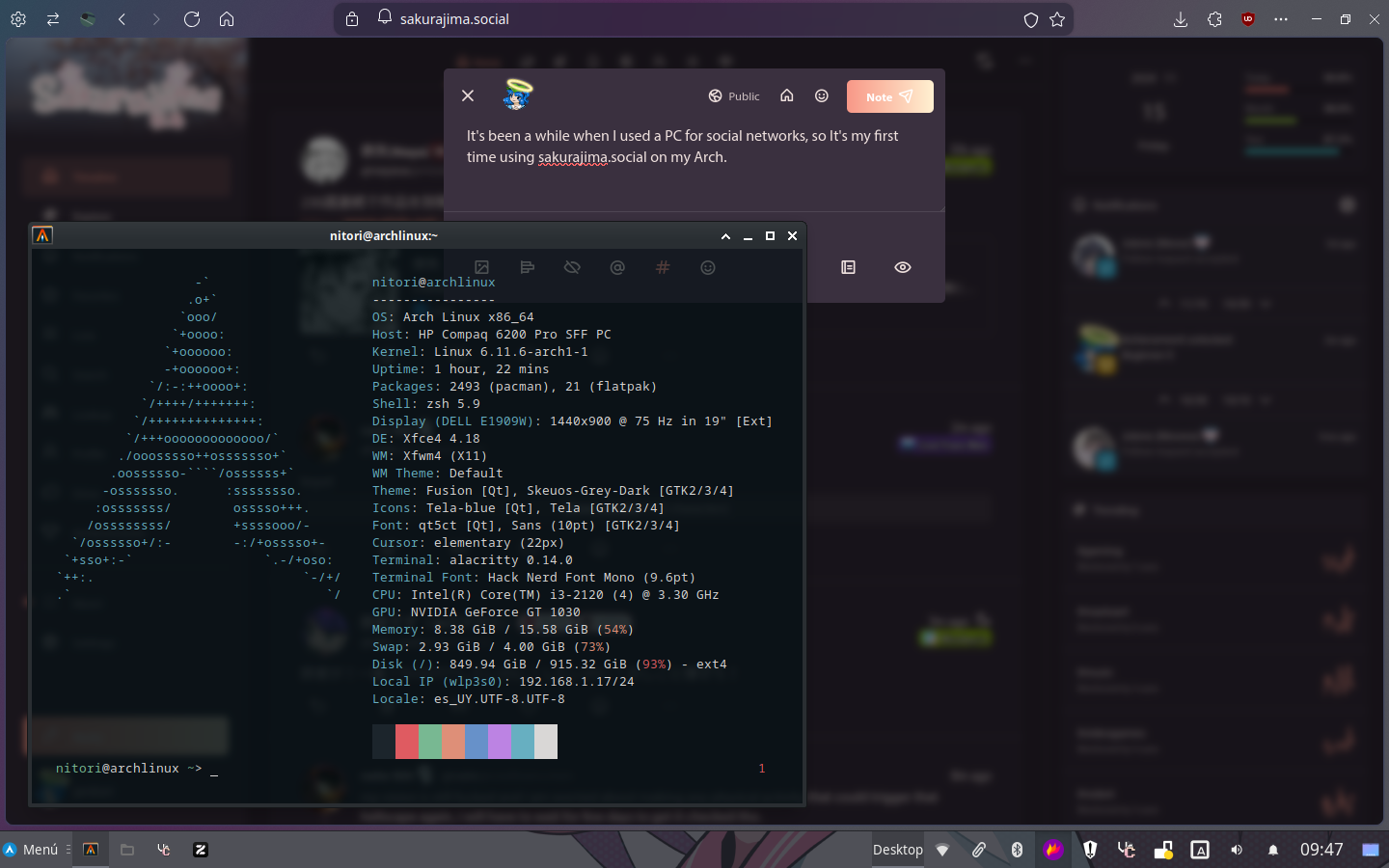
Task: Open the Bluetooth tray icon
Action: 1017,850
